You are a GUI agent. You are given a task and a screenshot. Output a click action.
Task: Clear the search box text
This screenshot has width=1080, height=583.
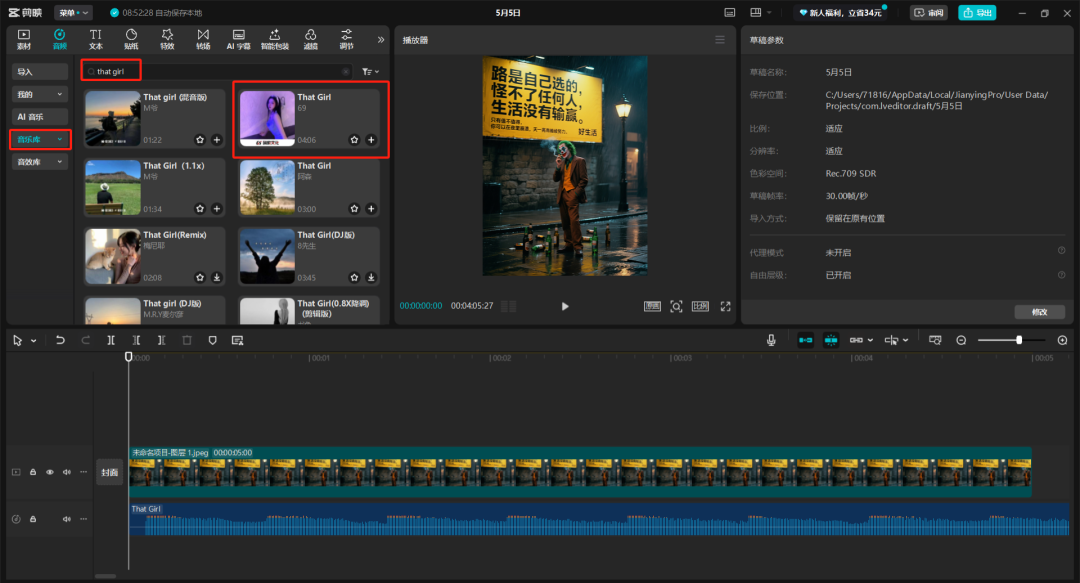point(346,72)
